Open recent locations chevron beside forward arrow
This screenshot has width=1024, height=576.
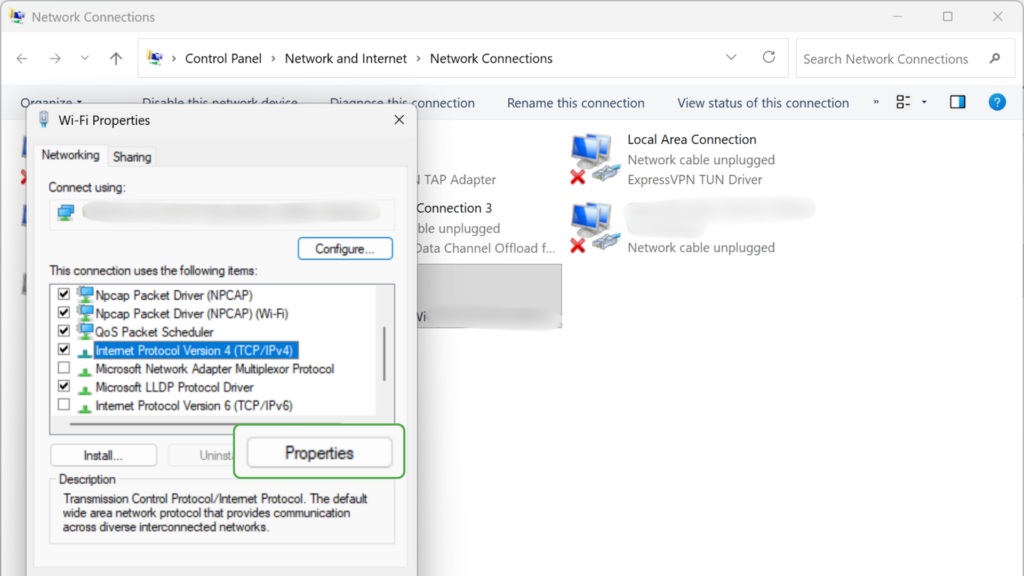[x=85, y=58]
